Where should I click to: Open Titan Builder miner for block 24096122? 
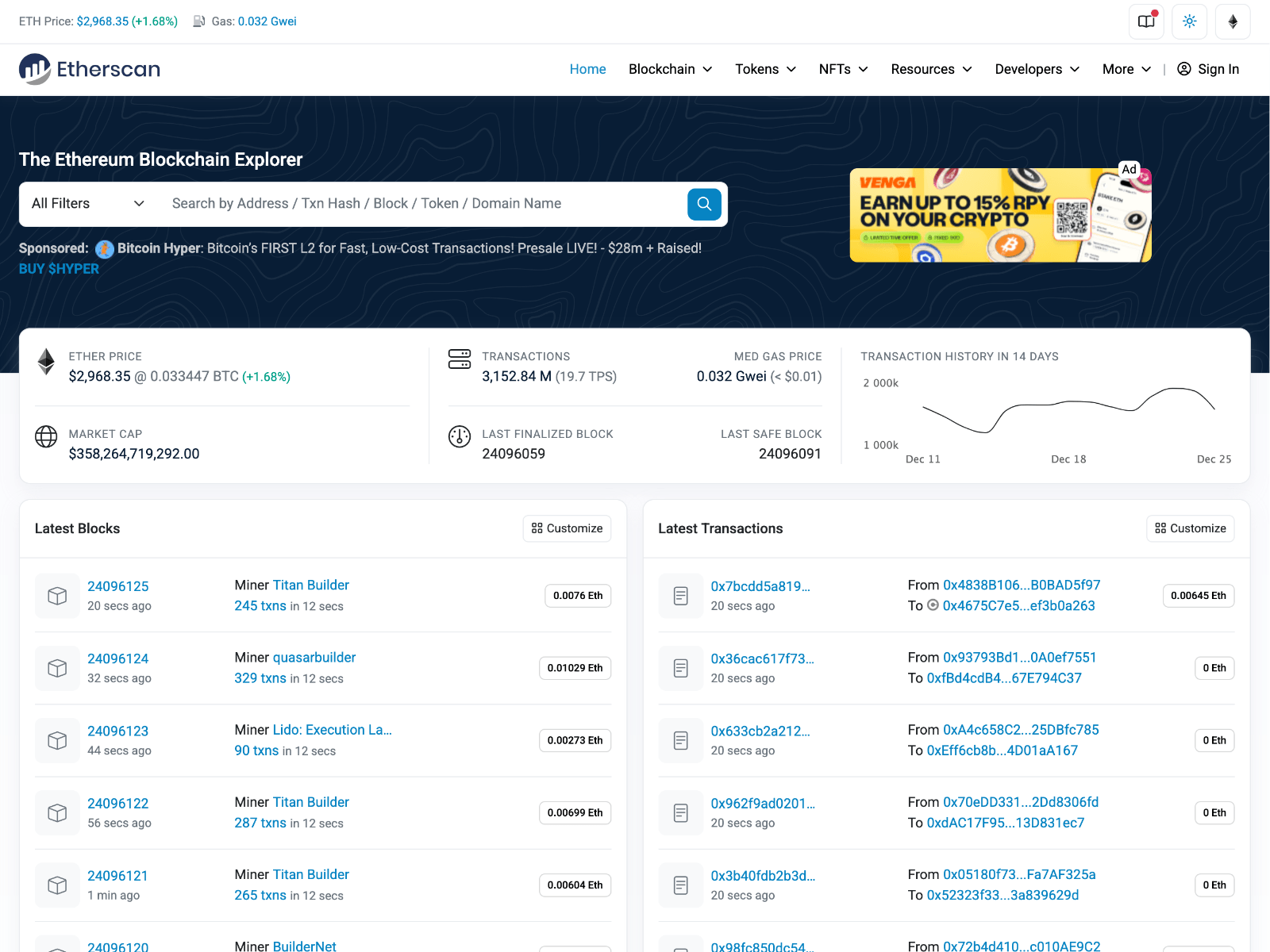pos(311,802)
